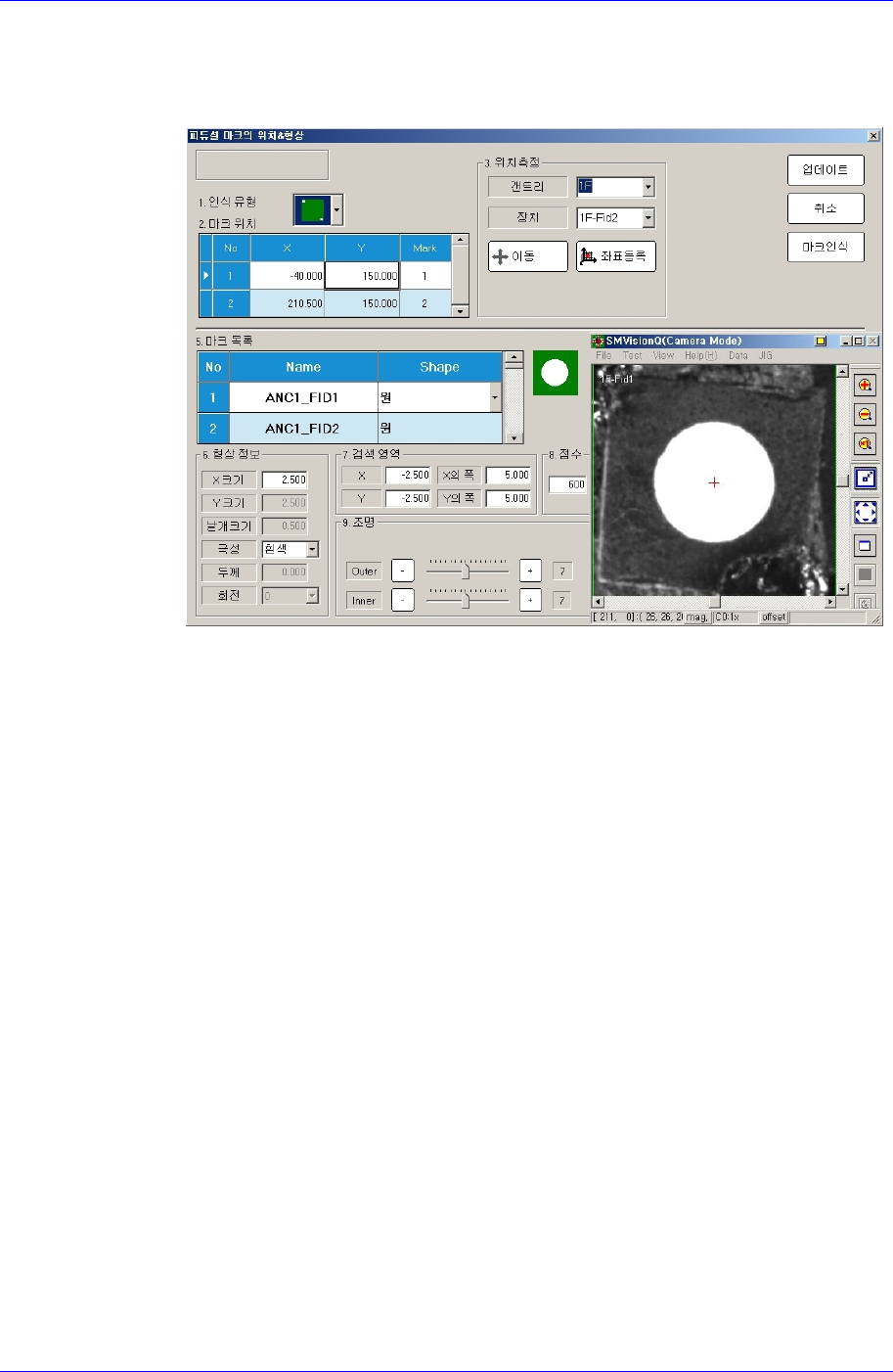Select the ANC1_FID1 row in mark list
893x1372 pixels.
tap(349, 397)
